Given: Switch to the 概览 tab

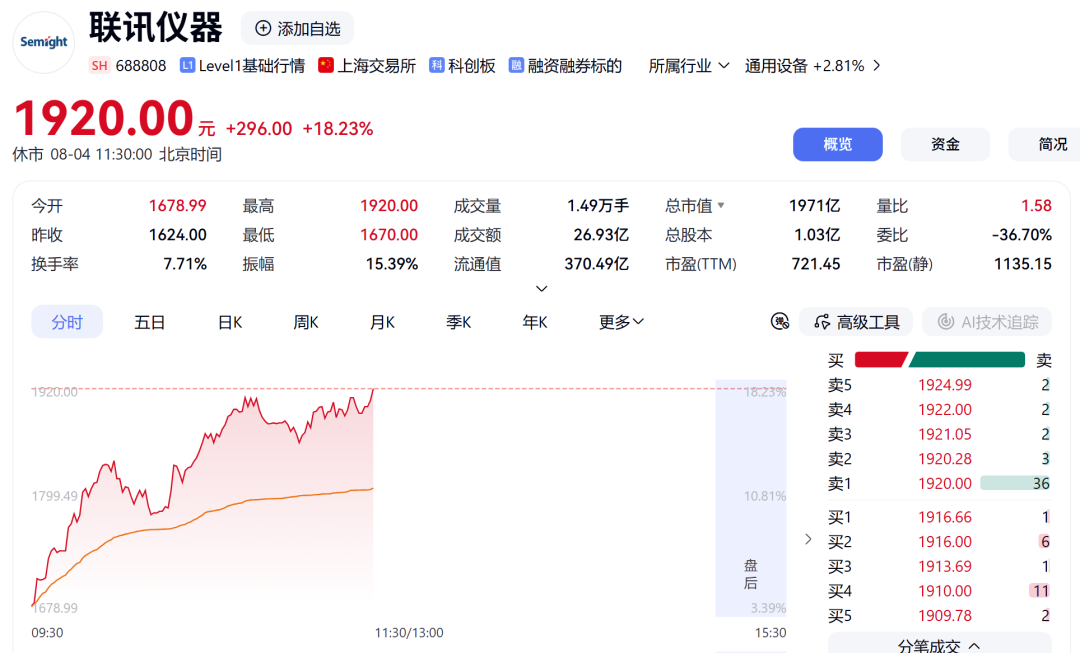Looking at the screenshot, I should 838,144.
